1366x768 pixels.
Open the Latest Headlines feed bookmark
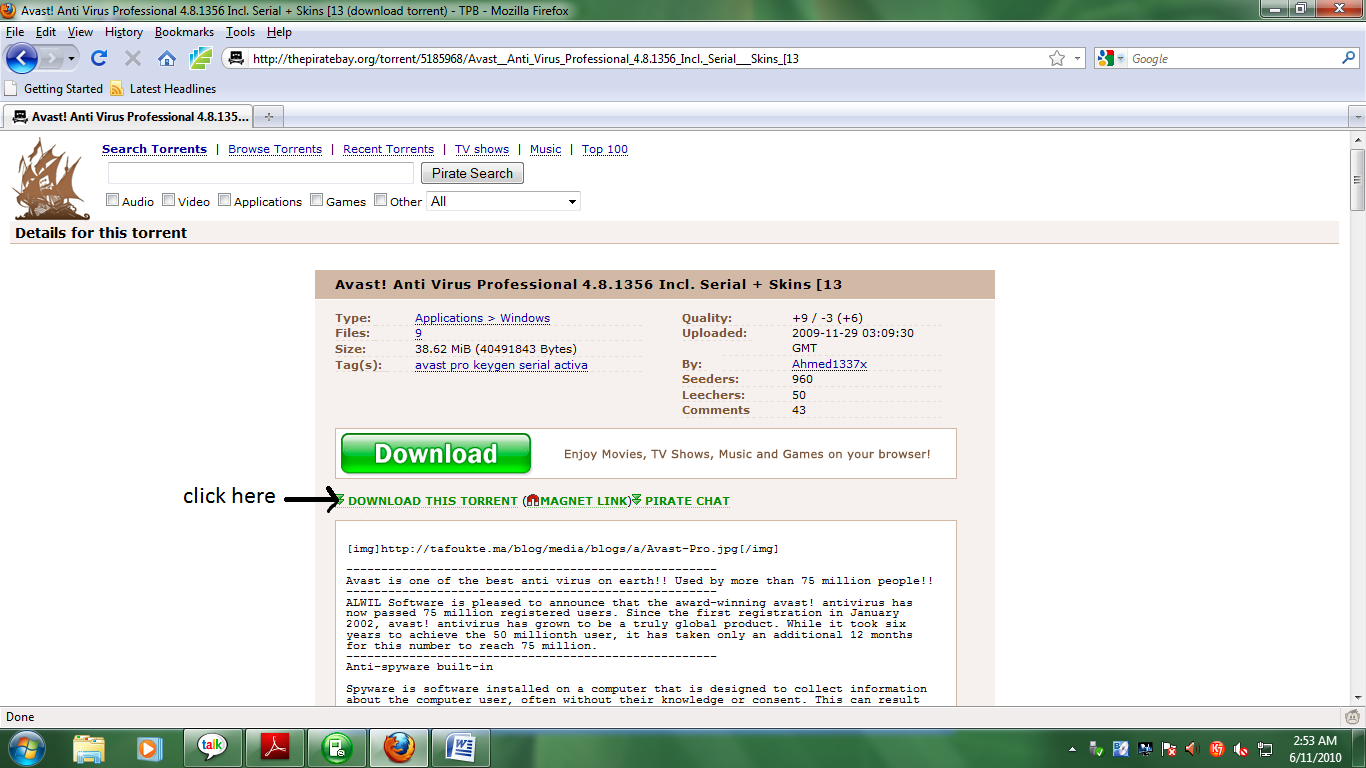[x=163, y=88]
